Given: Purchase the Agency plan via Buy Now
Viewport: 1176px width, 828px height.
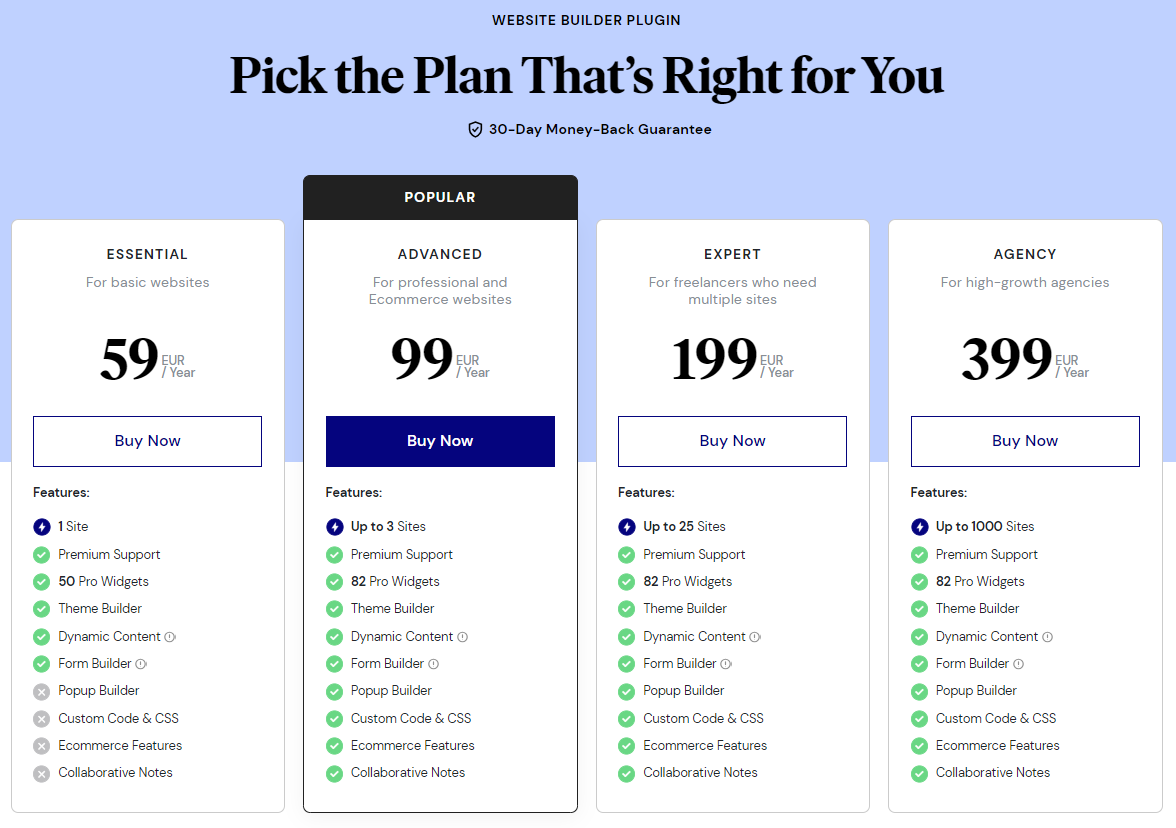Looking at the screenshot, I should [1025, 441].
